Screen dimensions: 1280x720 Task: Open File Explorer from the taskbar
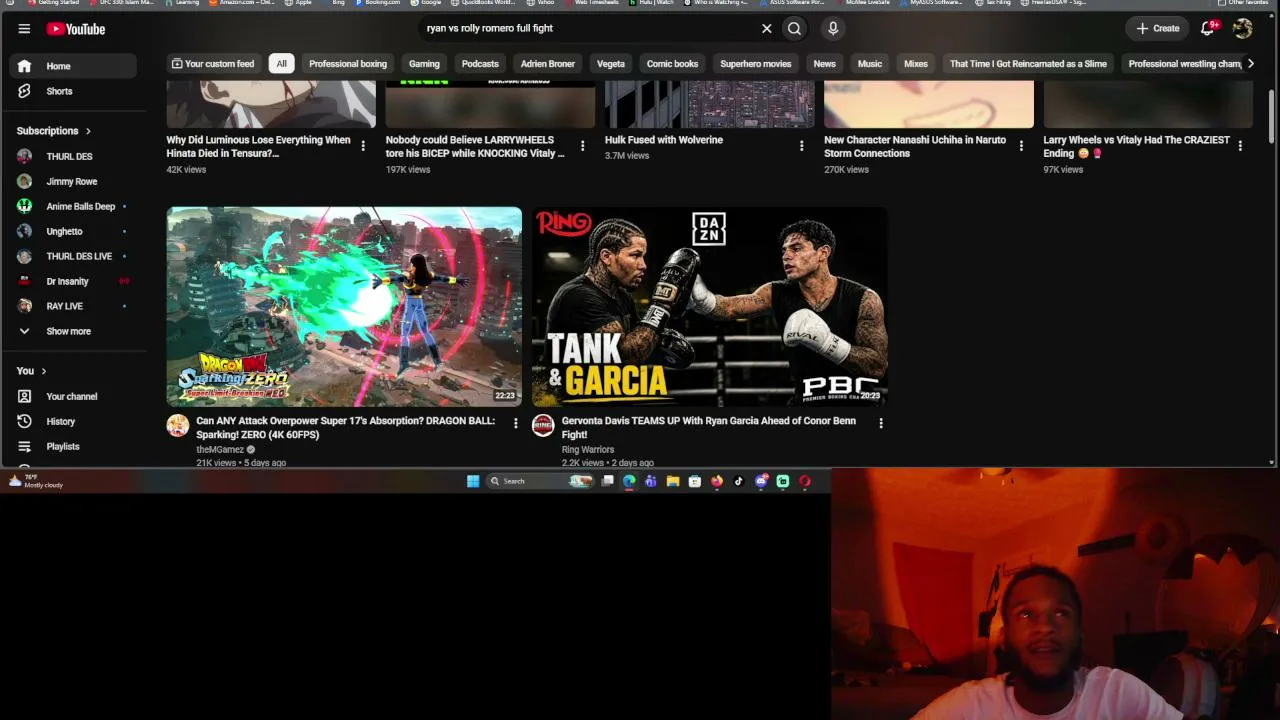coord(673,481)
